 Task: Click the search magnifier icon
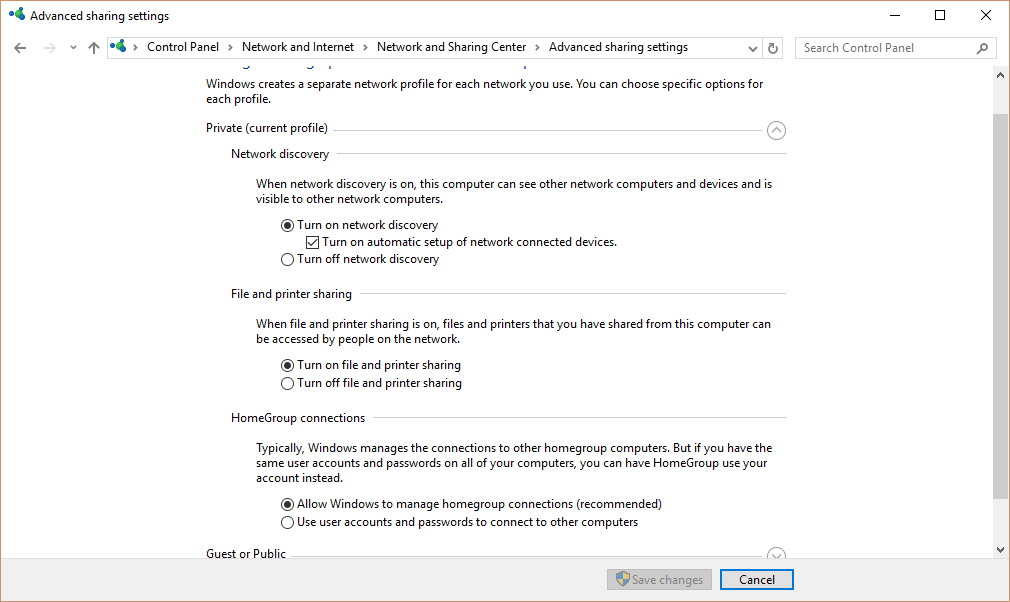point(982,48)
